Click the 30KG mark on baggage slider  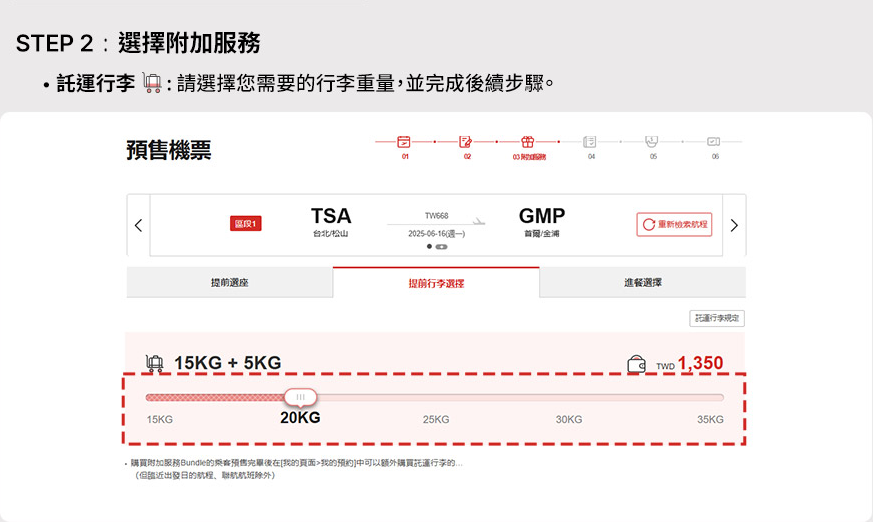(x=569, y=419)
